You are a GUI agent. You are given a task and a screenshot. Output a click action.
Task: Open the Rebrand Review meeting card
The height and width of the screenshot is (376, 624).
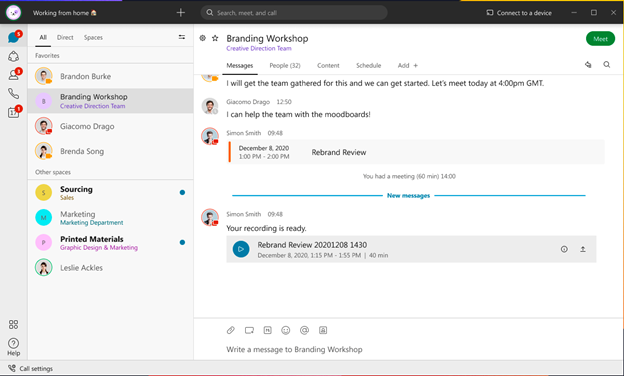coord(416,152)
